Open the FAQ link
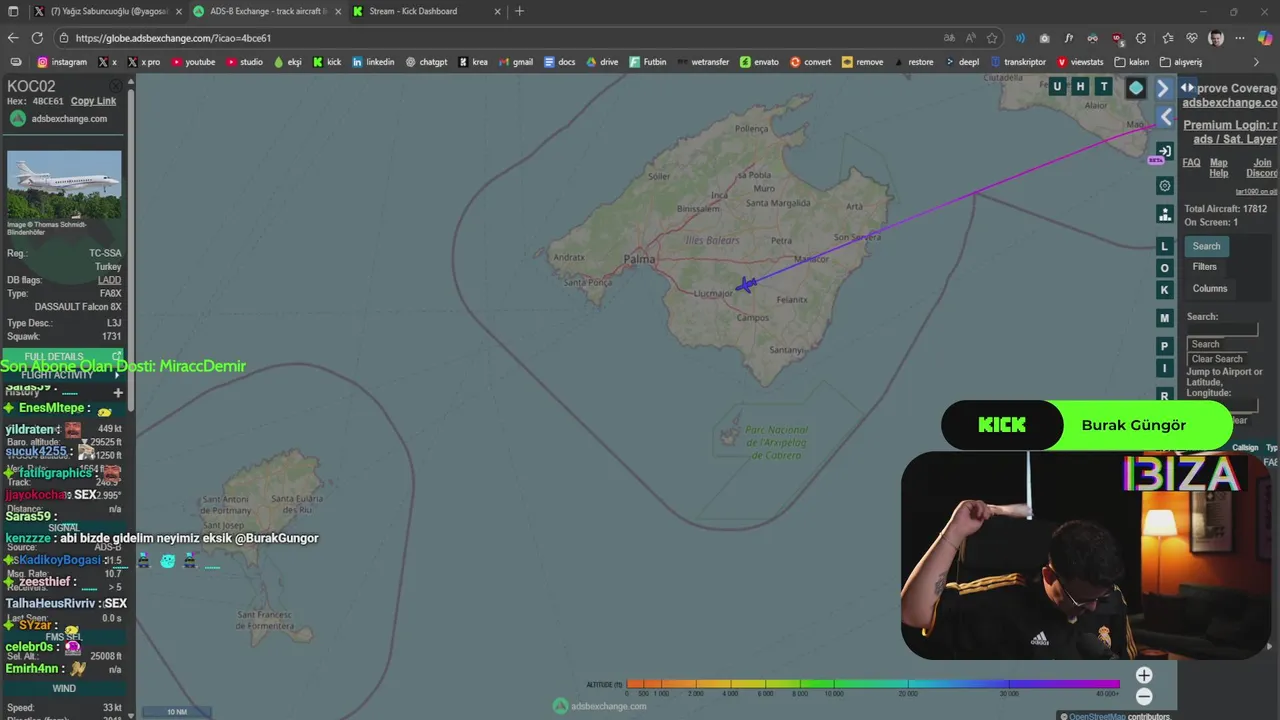 point(1191,163)
